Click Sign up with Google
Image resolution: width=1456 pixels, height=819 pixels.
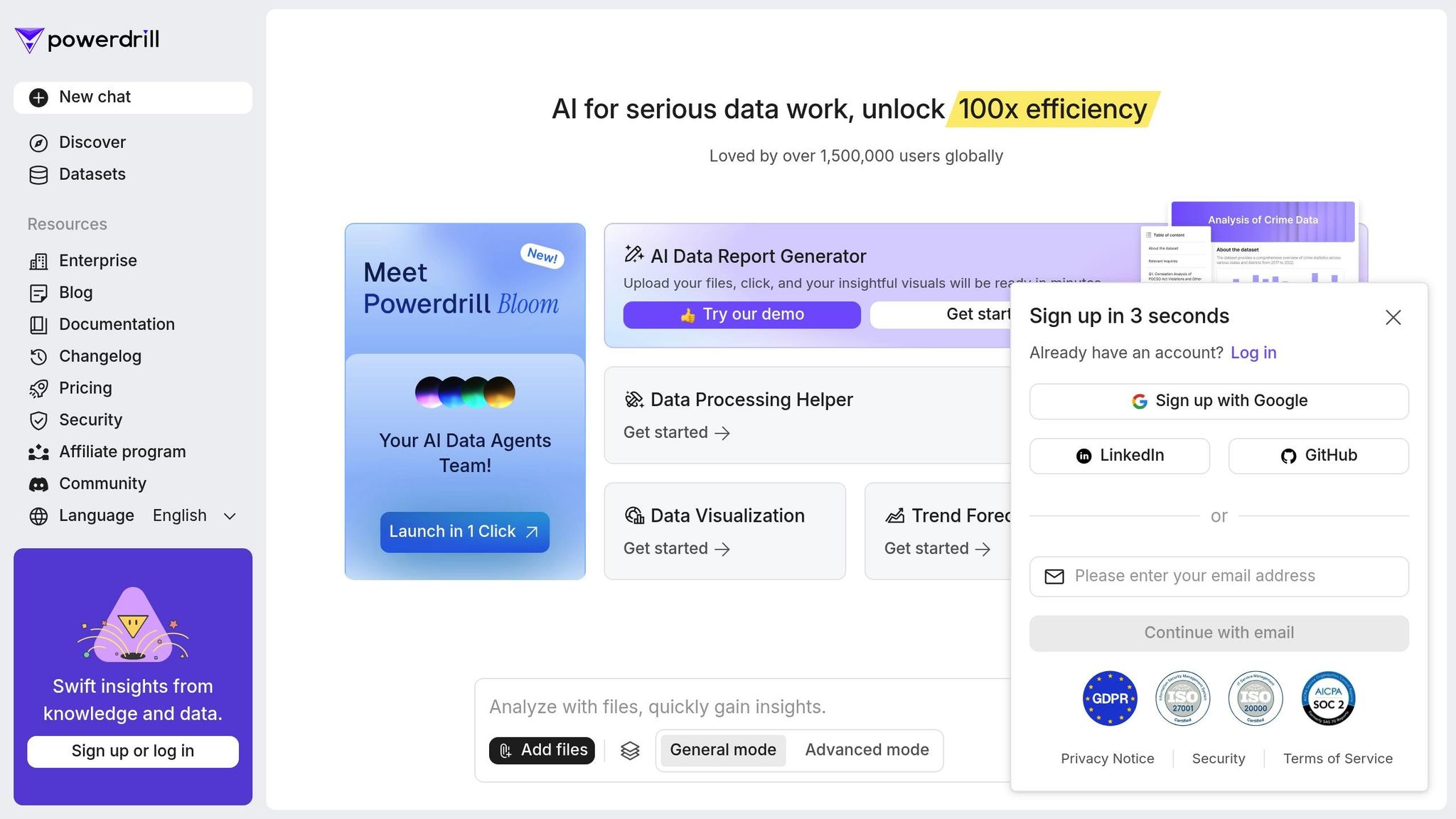pos(1219,401)
